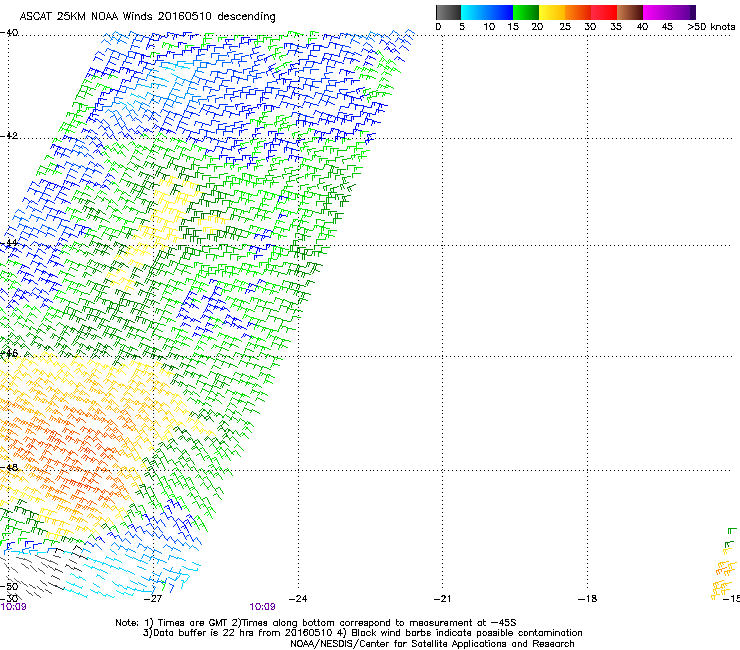
Task: Click the yellow 20-25 knots legend swatch
Action: pos(552,12)
